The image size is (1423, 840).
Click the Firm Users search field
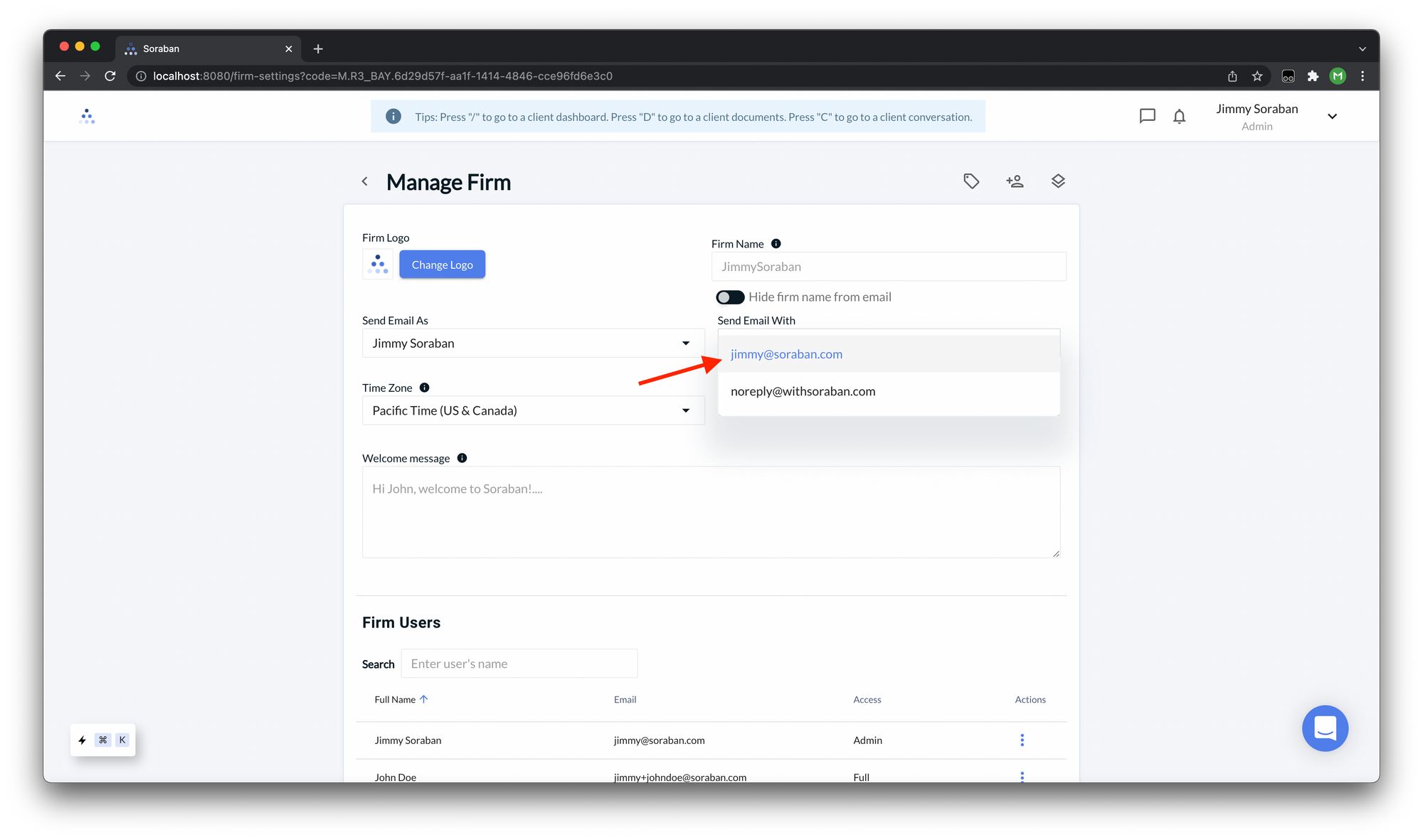(x=519, y=664)
